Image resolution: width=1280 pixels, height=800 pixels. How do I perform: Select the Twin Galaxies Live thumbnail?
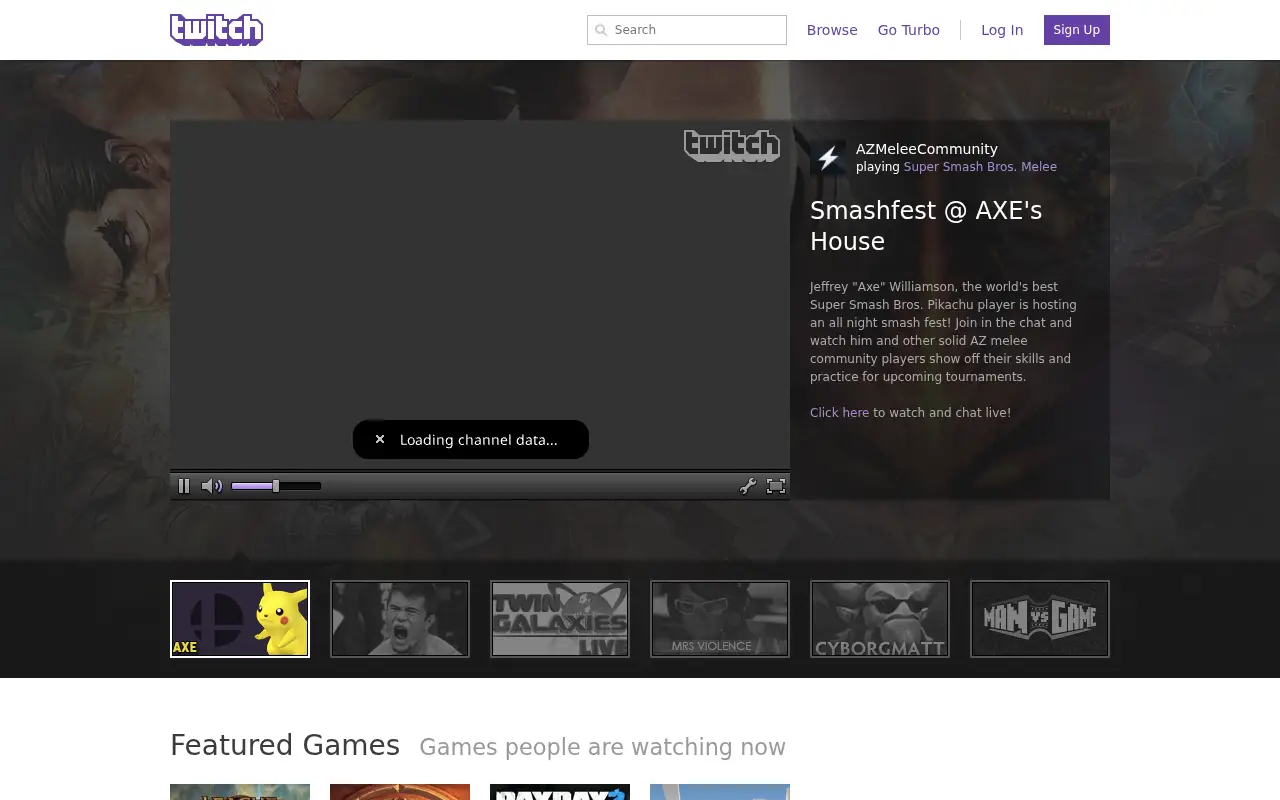(560, 619)
